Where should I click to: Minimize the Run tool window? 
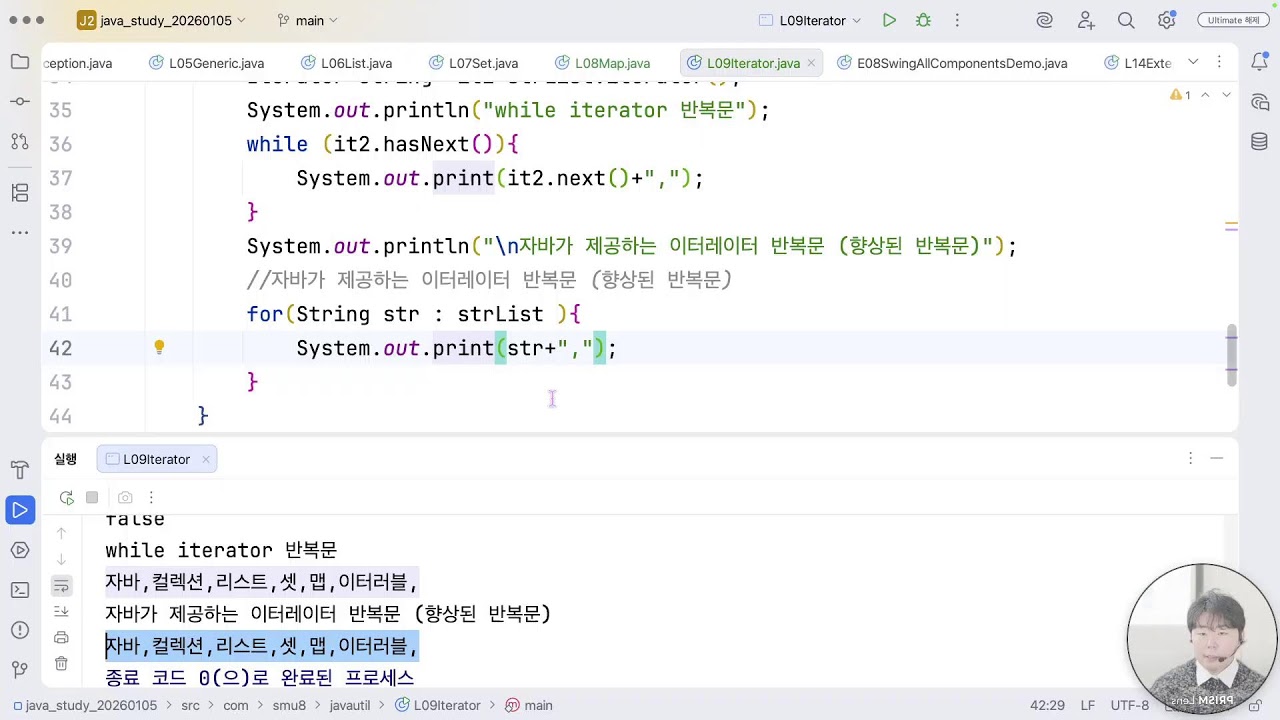(x=1216, y=458)
